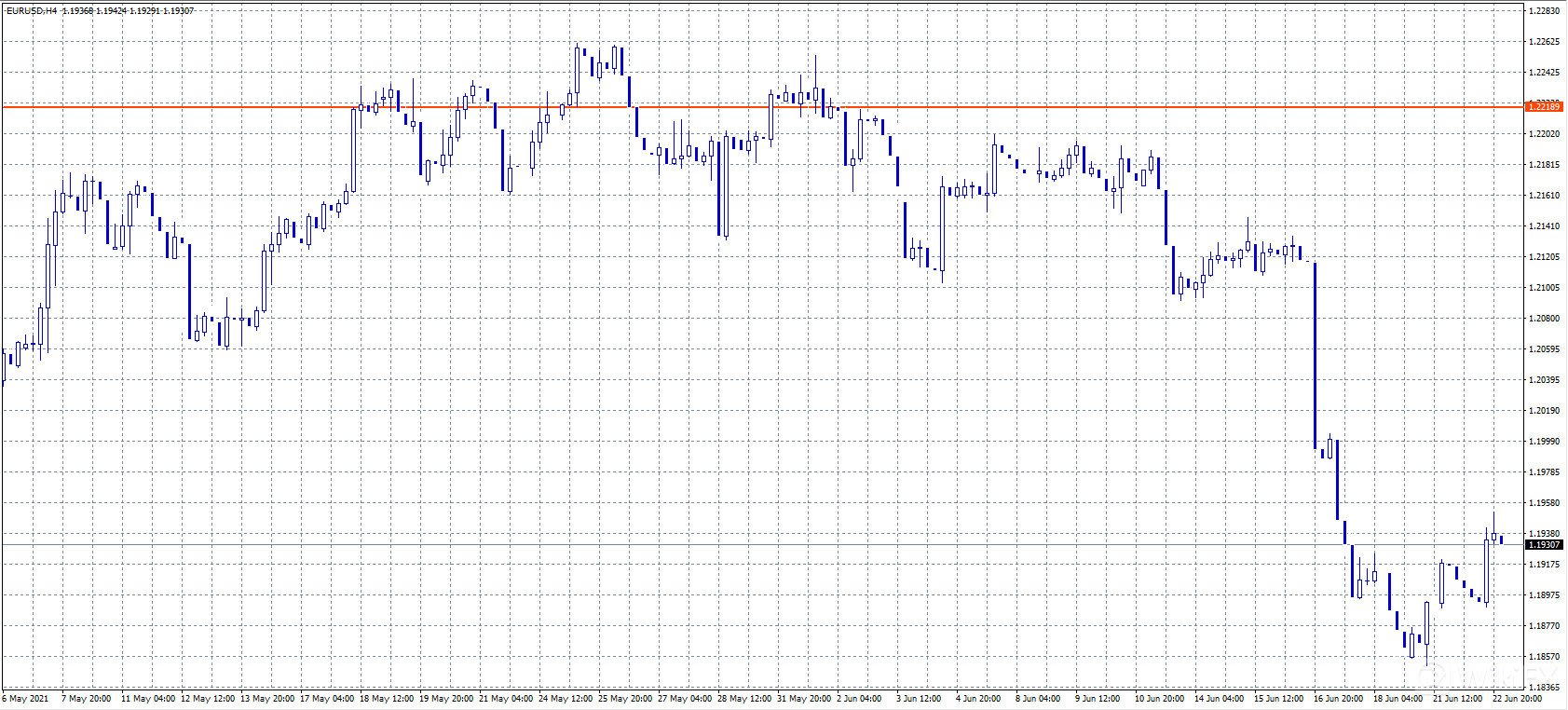1568x710 pixels.
Task: Click the last candle on the chart
Action: pos(1501,539)
